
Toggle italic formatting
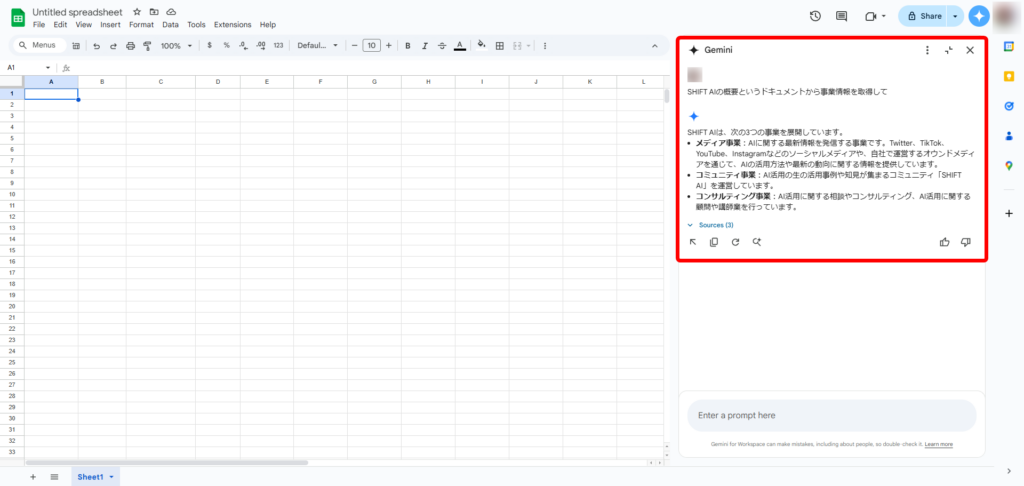coord(424,46)
